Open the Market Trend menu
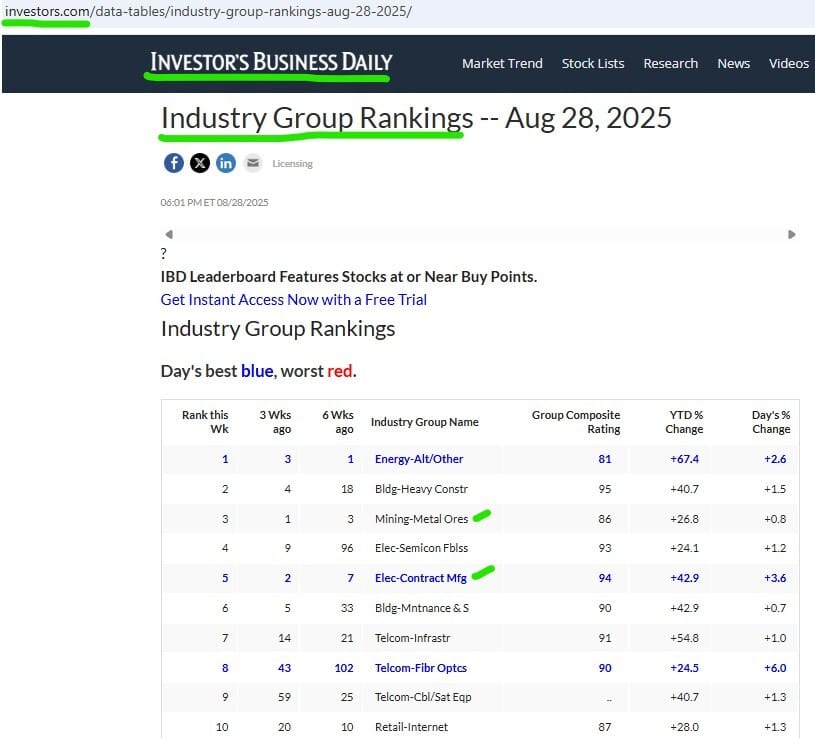815x738 pixels. point(502,63)
